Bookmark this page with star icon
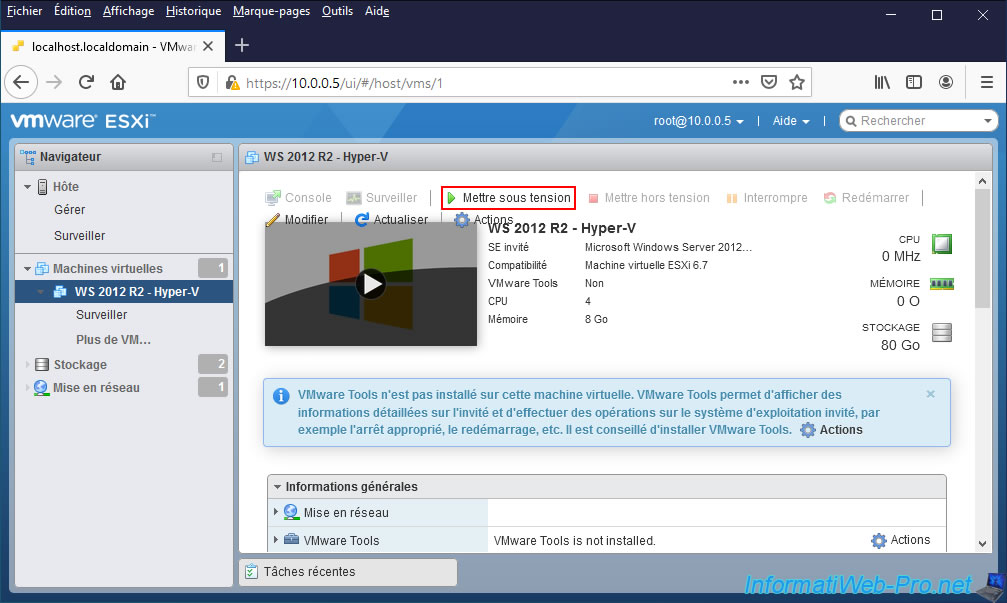This screenshot has height=603, width=1007. point(797,82)
